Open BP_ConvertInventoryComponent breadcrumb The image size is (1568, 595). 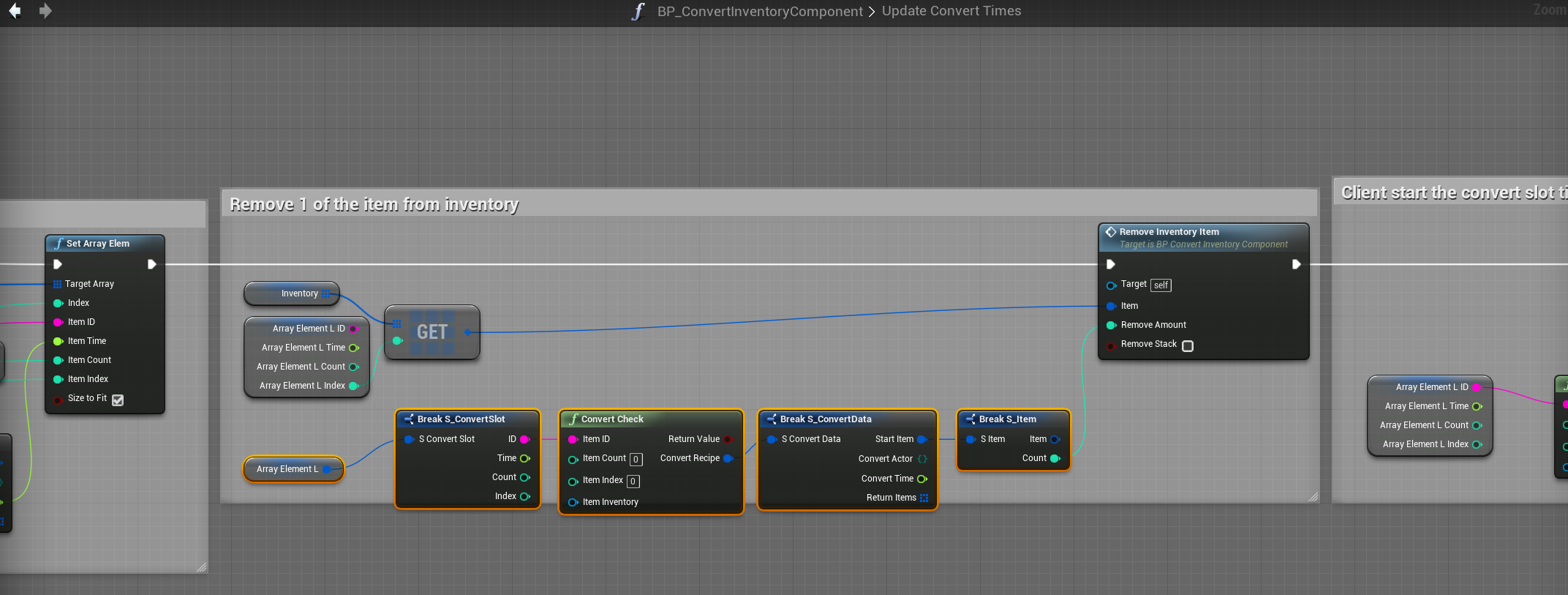pos(759,11)
